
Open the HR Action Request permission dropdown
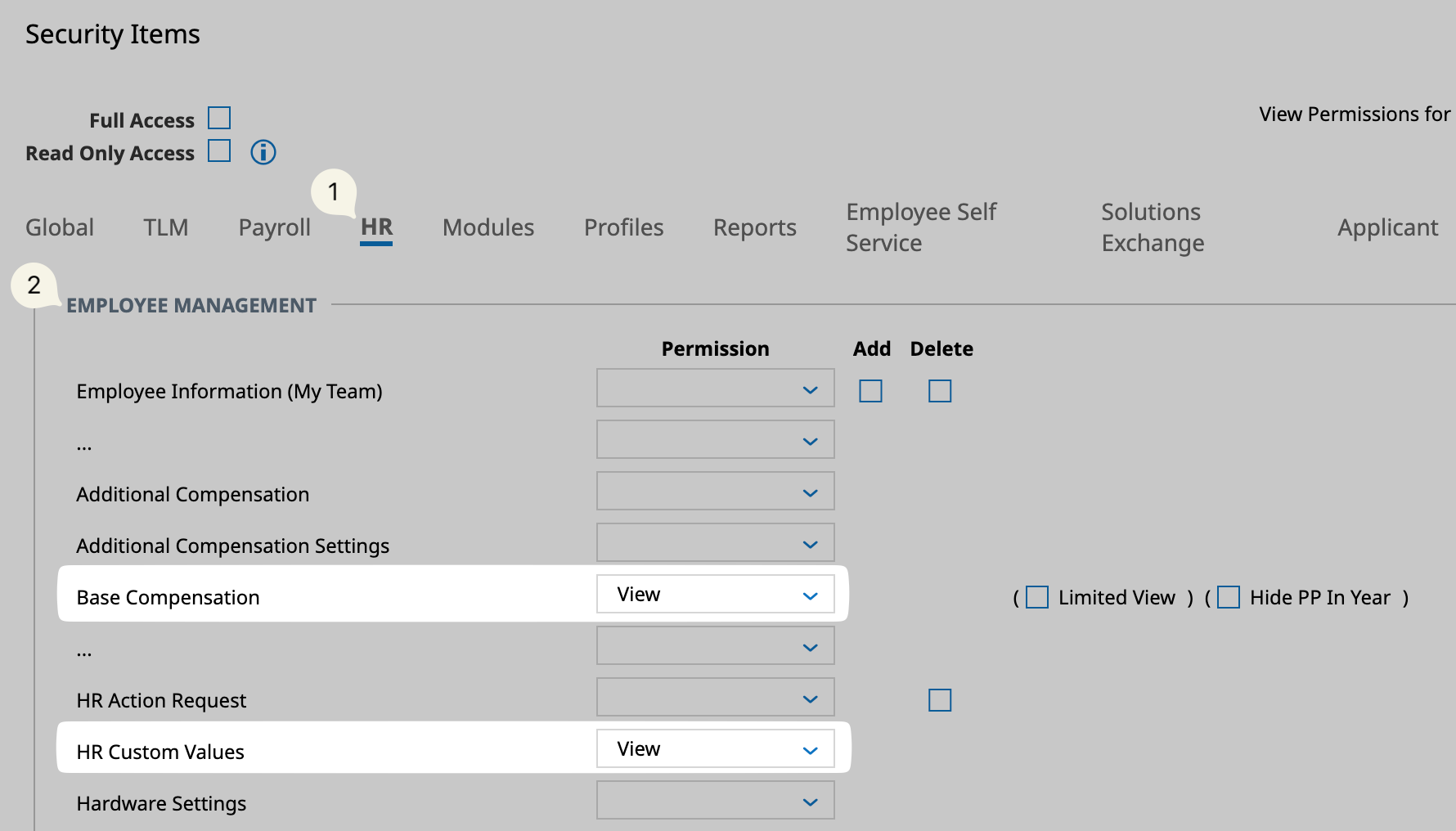pyautogui.click(x=715, y=698)
